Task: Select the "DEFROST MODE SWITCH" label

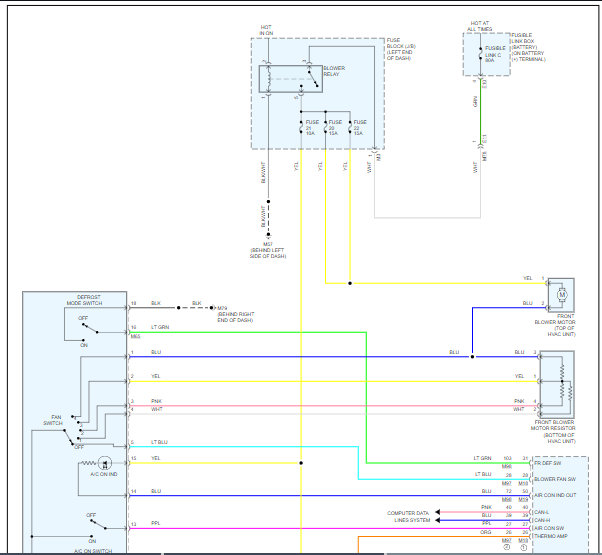Action: (x=84, y=300)
